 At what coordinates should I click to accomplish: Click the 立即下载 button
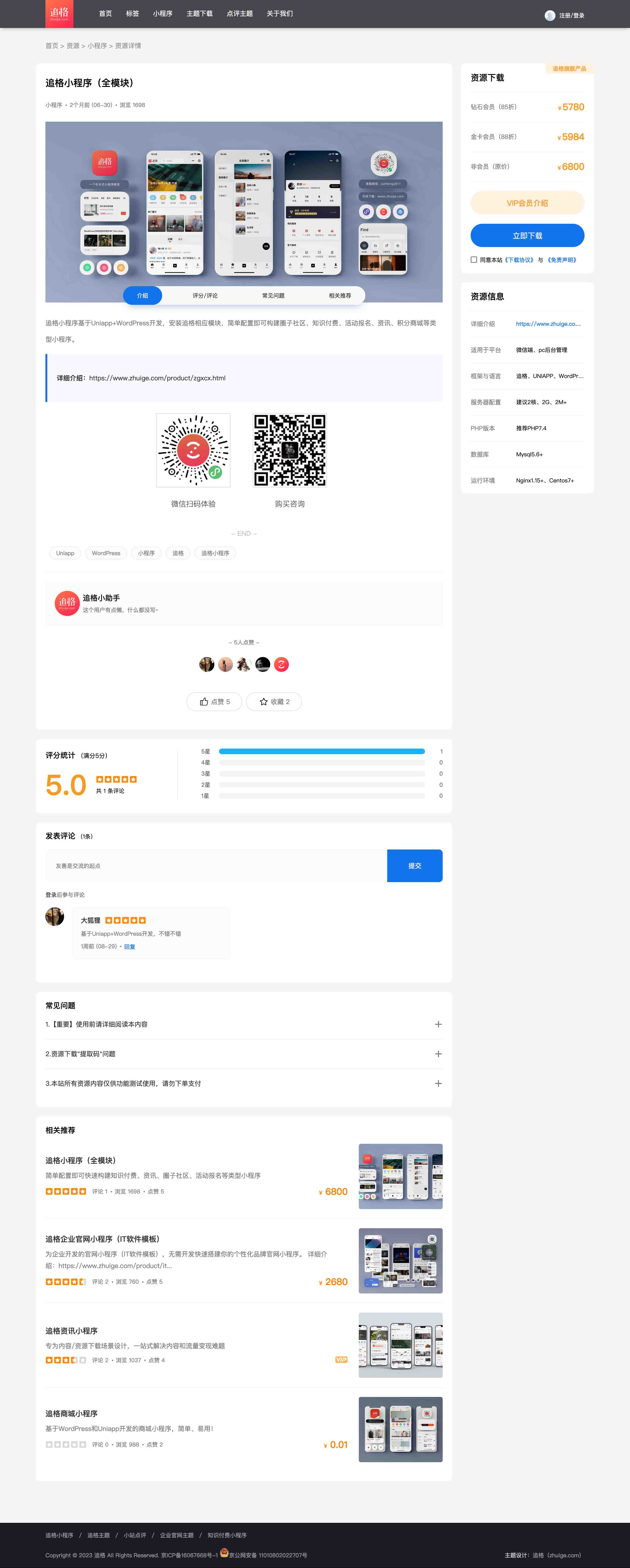(x=527, y=236)
